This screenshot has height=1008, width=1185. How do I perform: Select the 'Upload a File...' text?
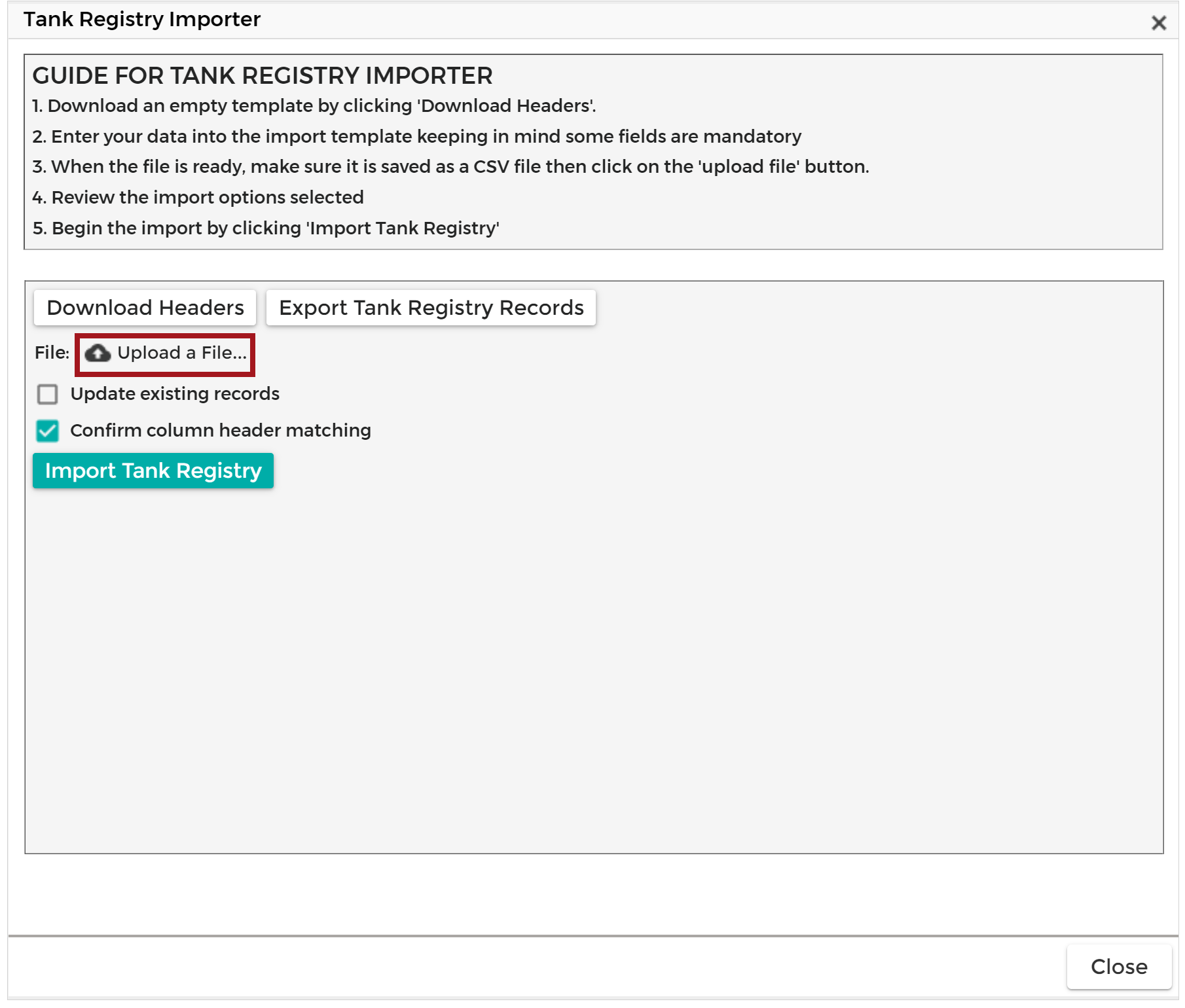pyautogui.click(x=182, y=353)
